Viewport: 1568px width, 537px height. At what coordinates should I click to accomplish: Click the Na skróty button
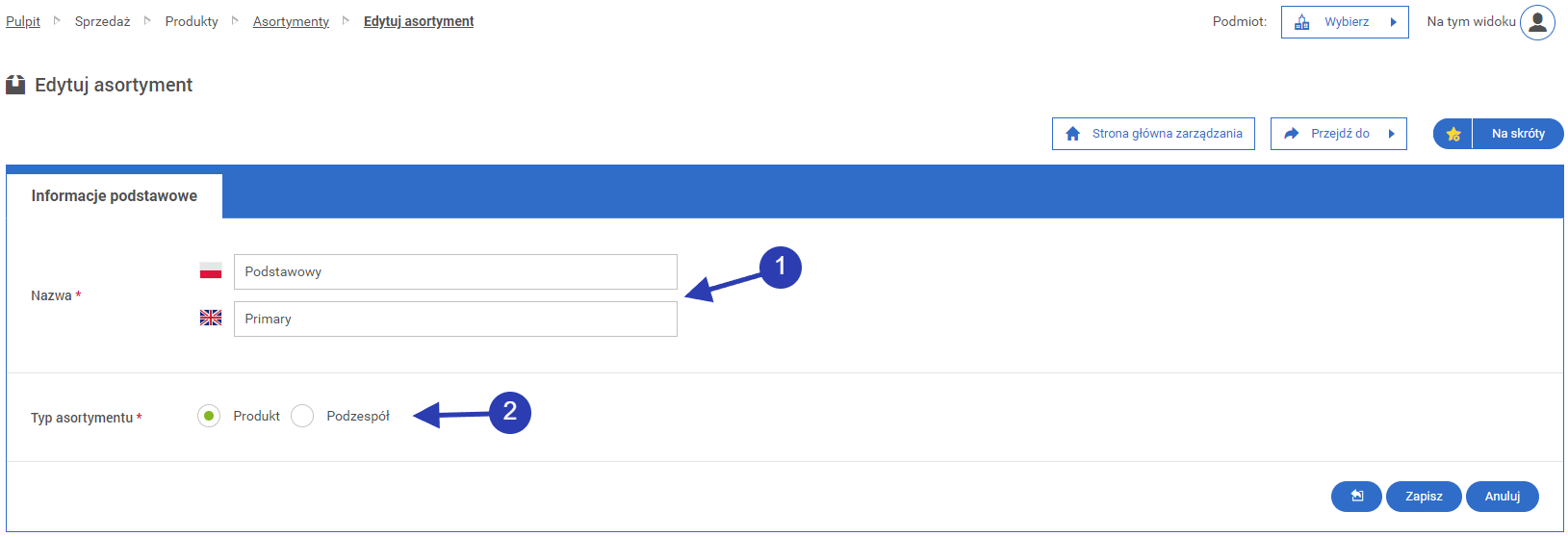tap(1517, 134)
